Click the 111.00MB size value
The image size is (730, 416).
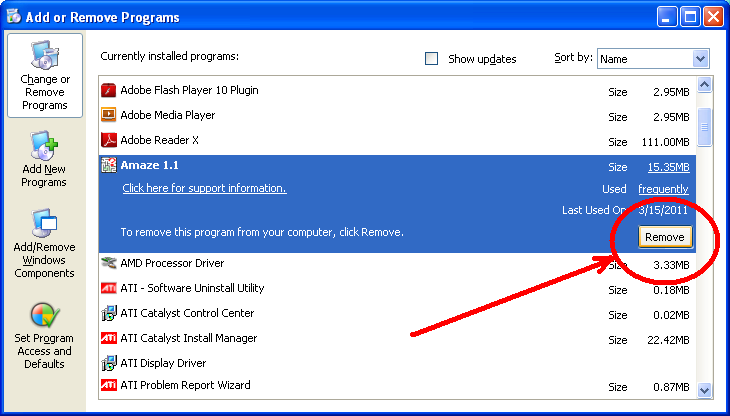click(665, 142)
